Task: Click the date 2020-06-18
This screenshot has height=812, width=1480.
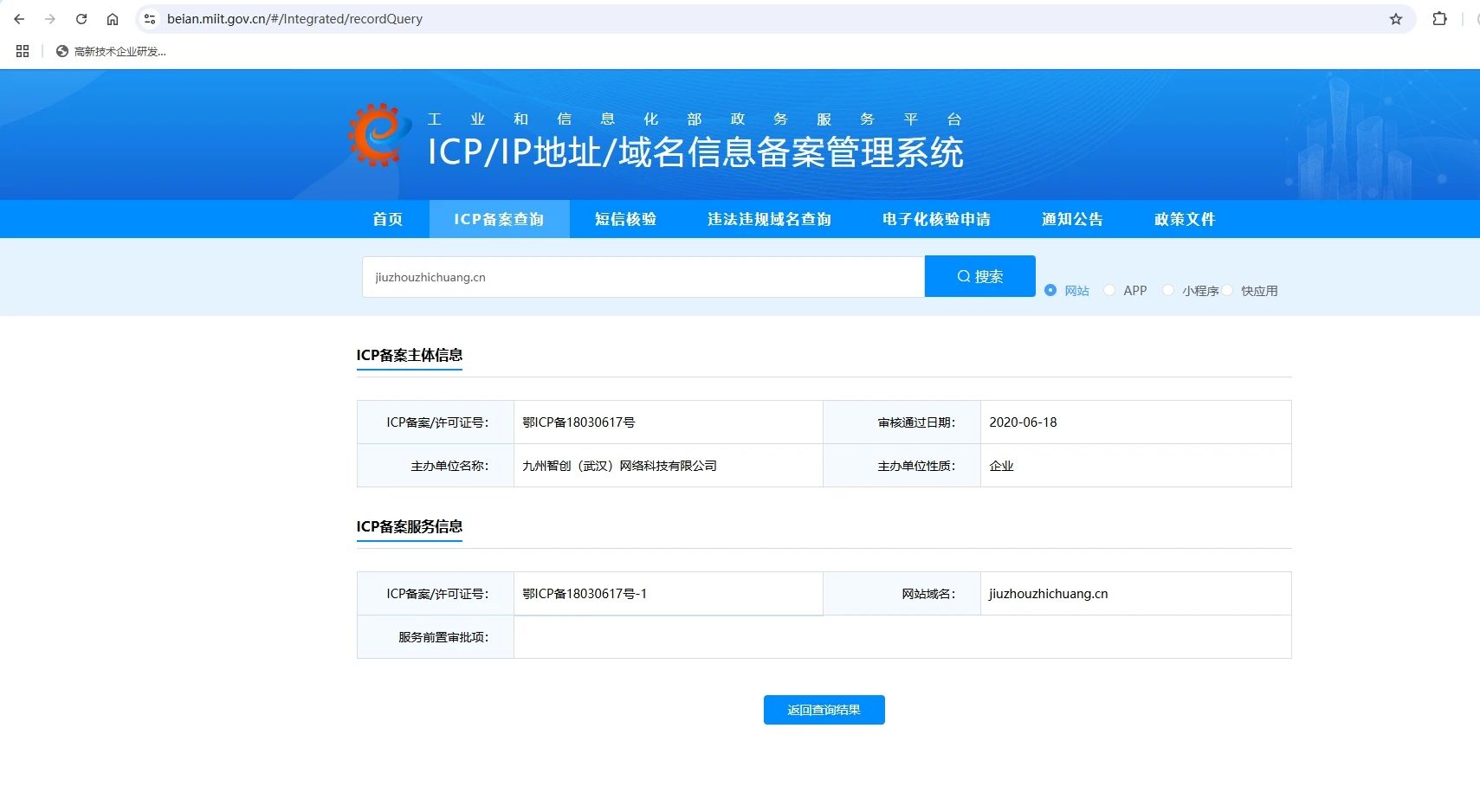Action: [1023, 422]
